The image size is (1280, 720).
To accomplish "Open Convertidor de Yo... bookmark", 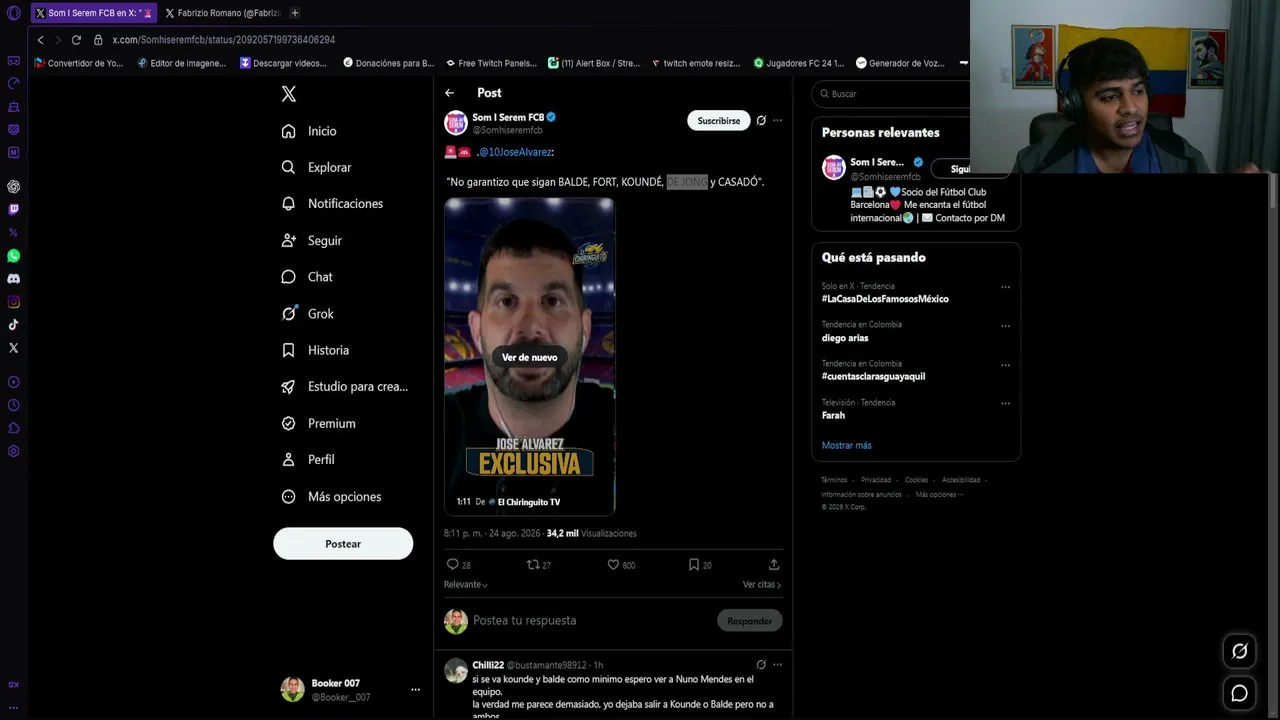I will 79,63.
